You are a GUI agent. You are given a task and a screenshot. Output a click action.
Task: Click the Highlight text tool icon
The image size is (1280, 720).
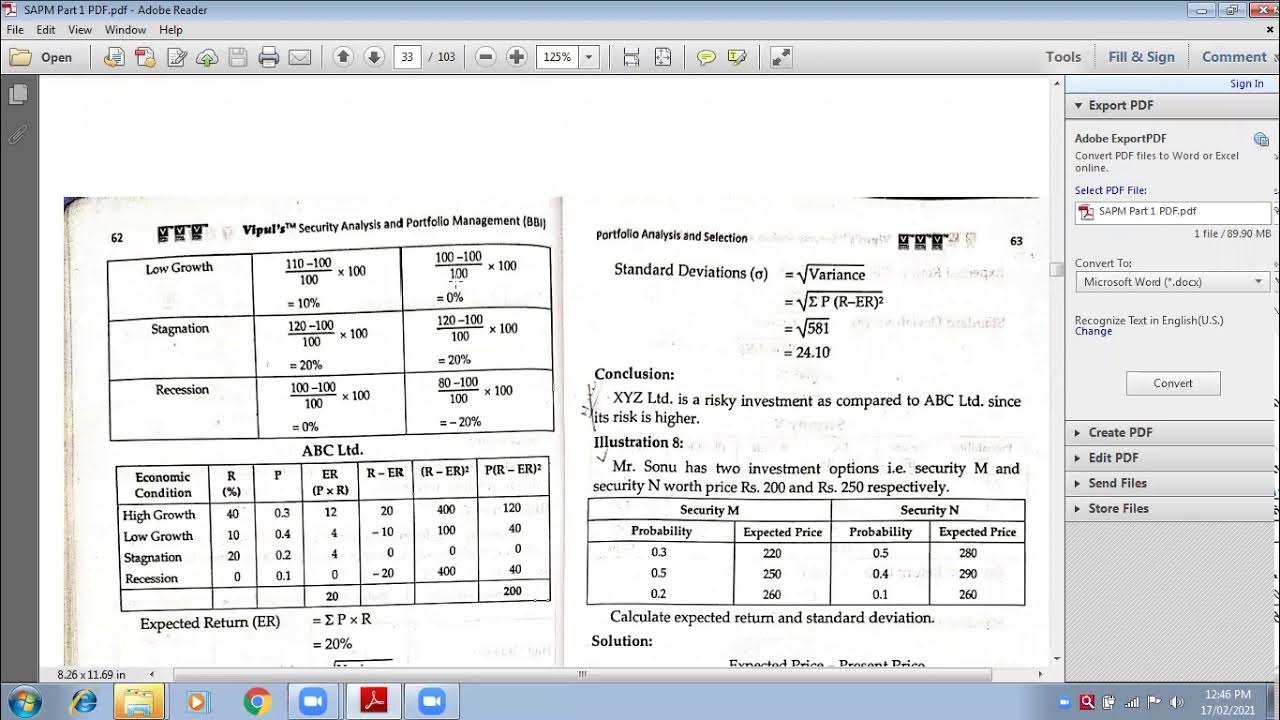coord(737,57)
